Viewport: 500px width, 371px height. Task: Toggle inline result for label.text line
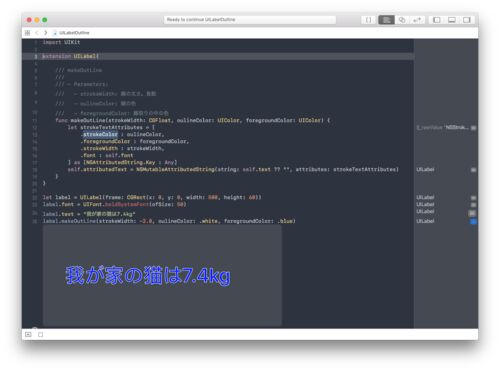coord(473,213)
